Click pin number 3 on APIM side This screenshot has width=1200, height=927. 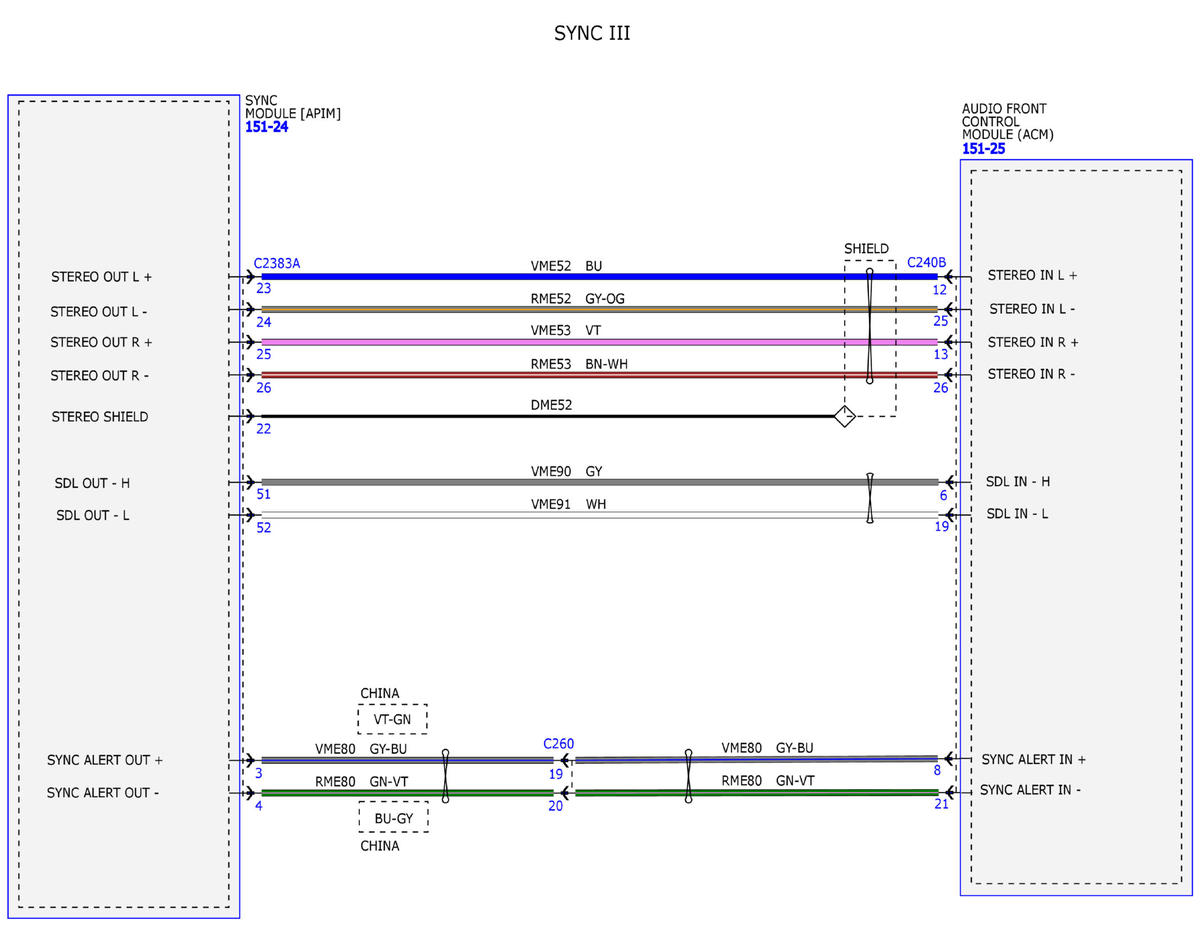pos(259,773)
